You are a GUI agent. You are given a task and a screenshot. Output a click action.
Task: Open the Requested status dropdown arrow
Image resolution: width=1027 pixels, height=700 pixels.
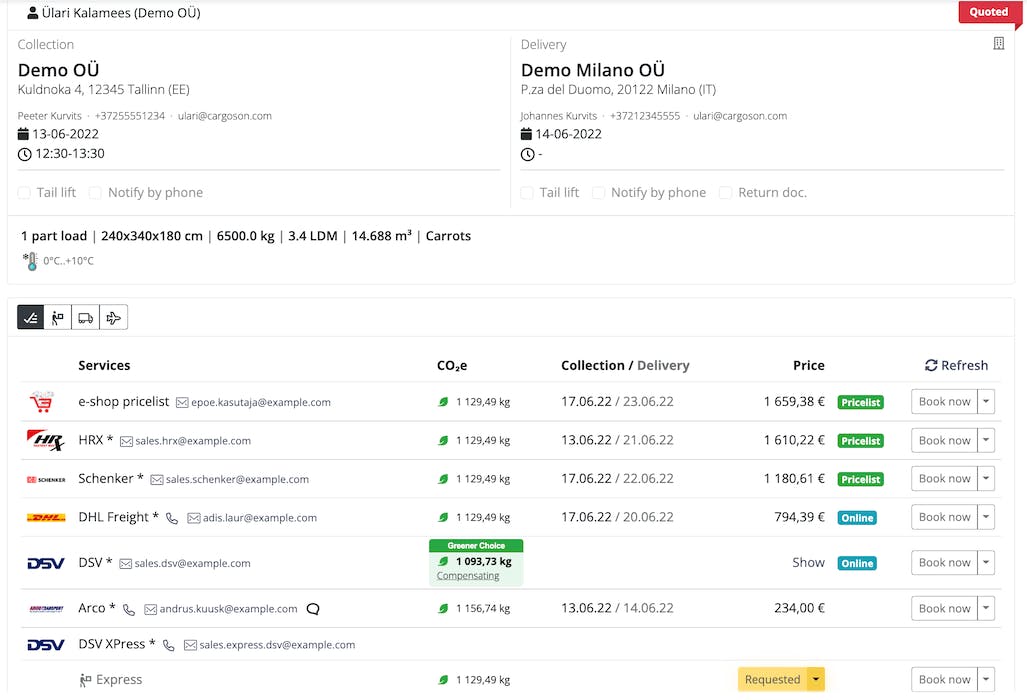click(816, 679)
